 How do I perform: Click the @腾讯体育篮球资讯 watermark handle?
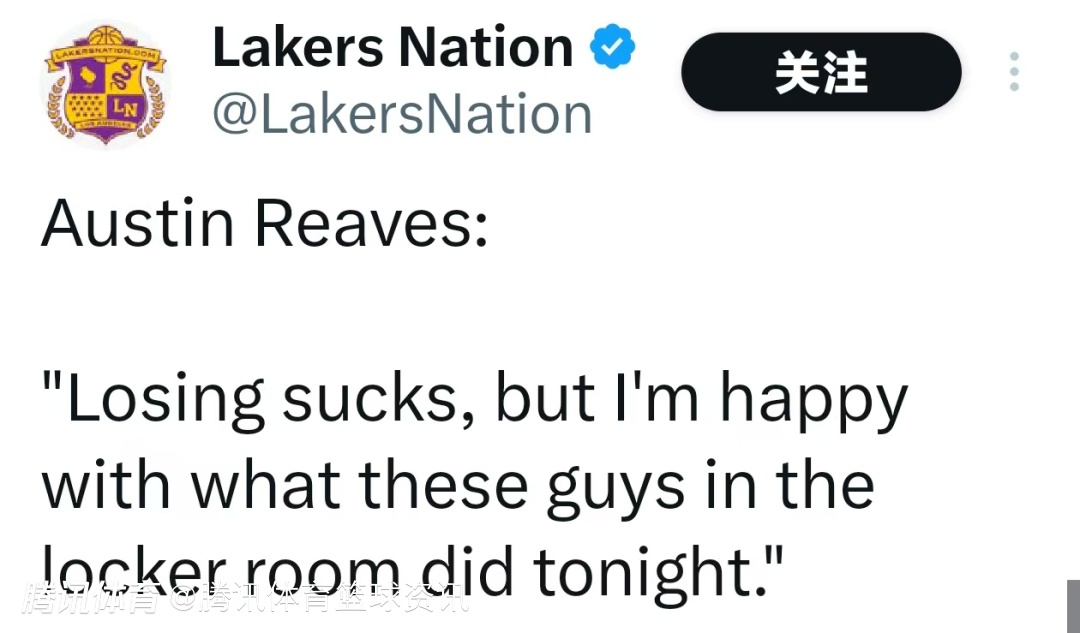(x=318, y=602)
